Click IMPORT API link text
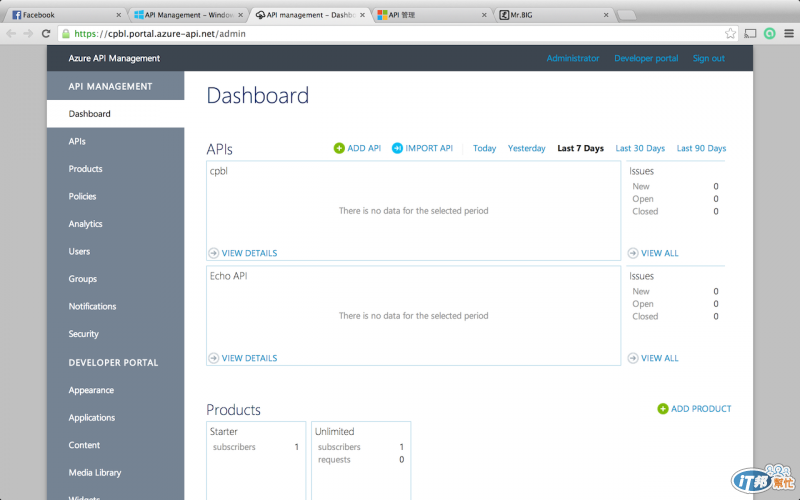800x500 pixels. point(429,148)
